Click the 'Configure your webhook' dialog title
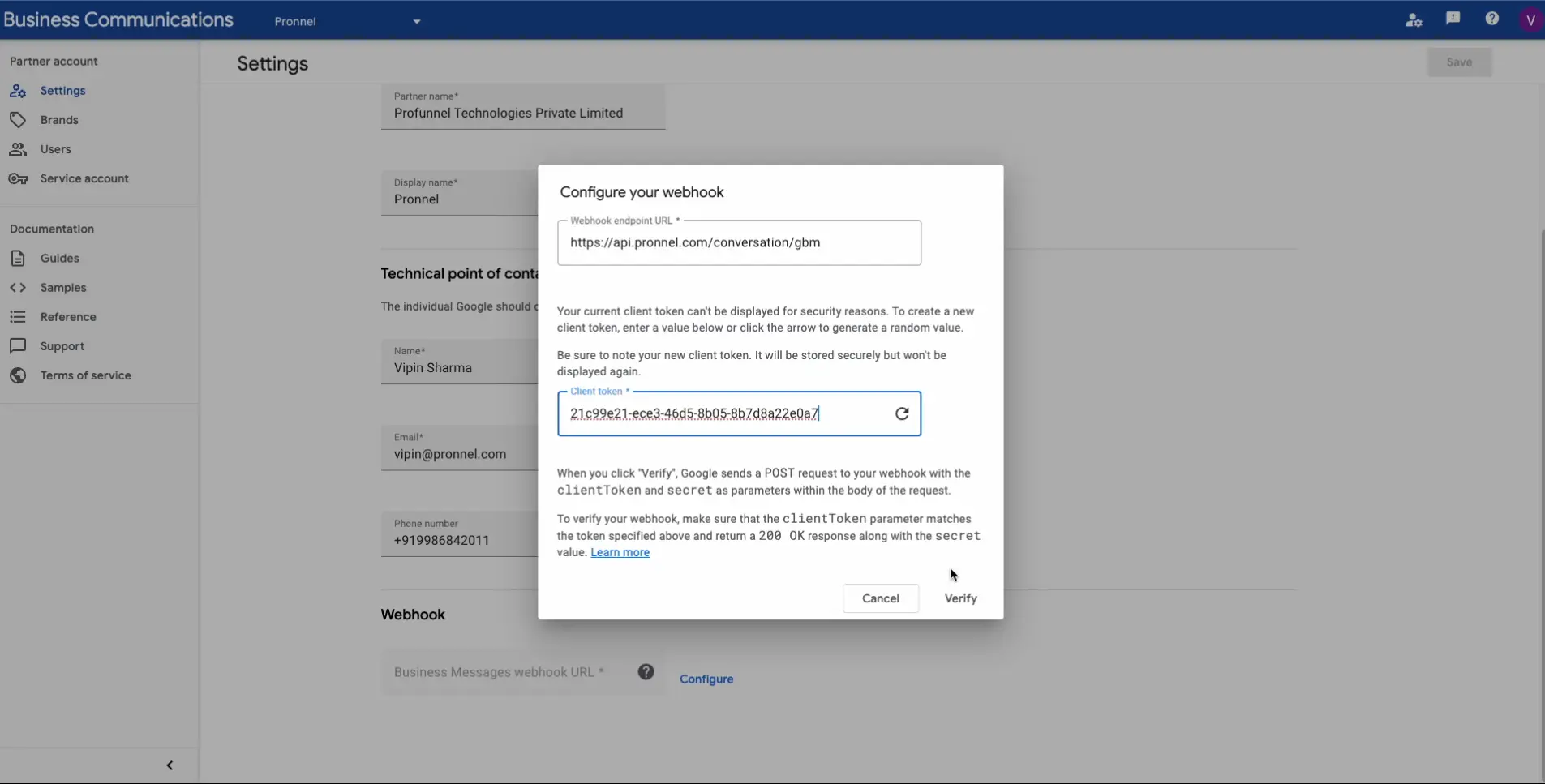 coord(642,192)
